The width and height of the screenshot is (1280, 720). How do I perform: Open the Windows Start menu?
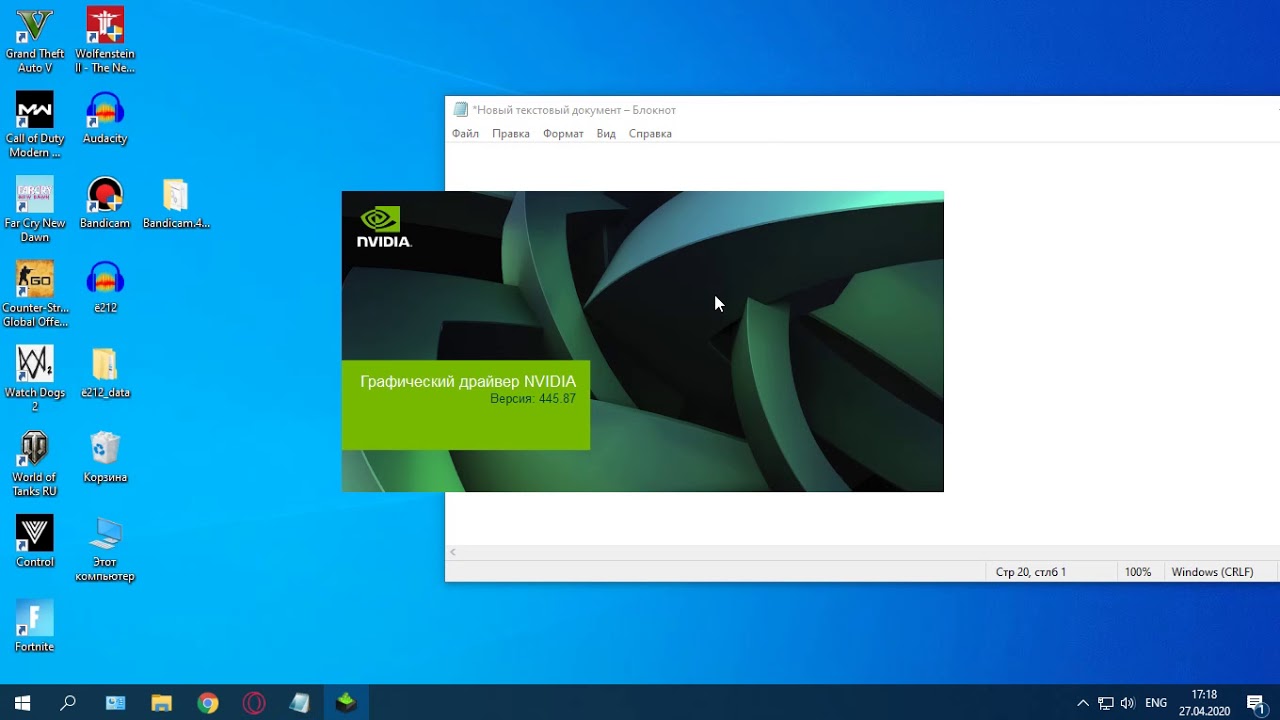22,703
